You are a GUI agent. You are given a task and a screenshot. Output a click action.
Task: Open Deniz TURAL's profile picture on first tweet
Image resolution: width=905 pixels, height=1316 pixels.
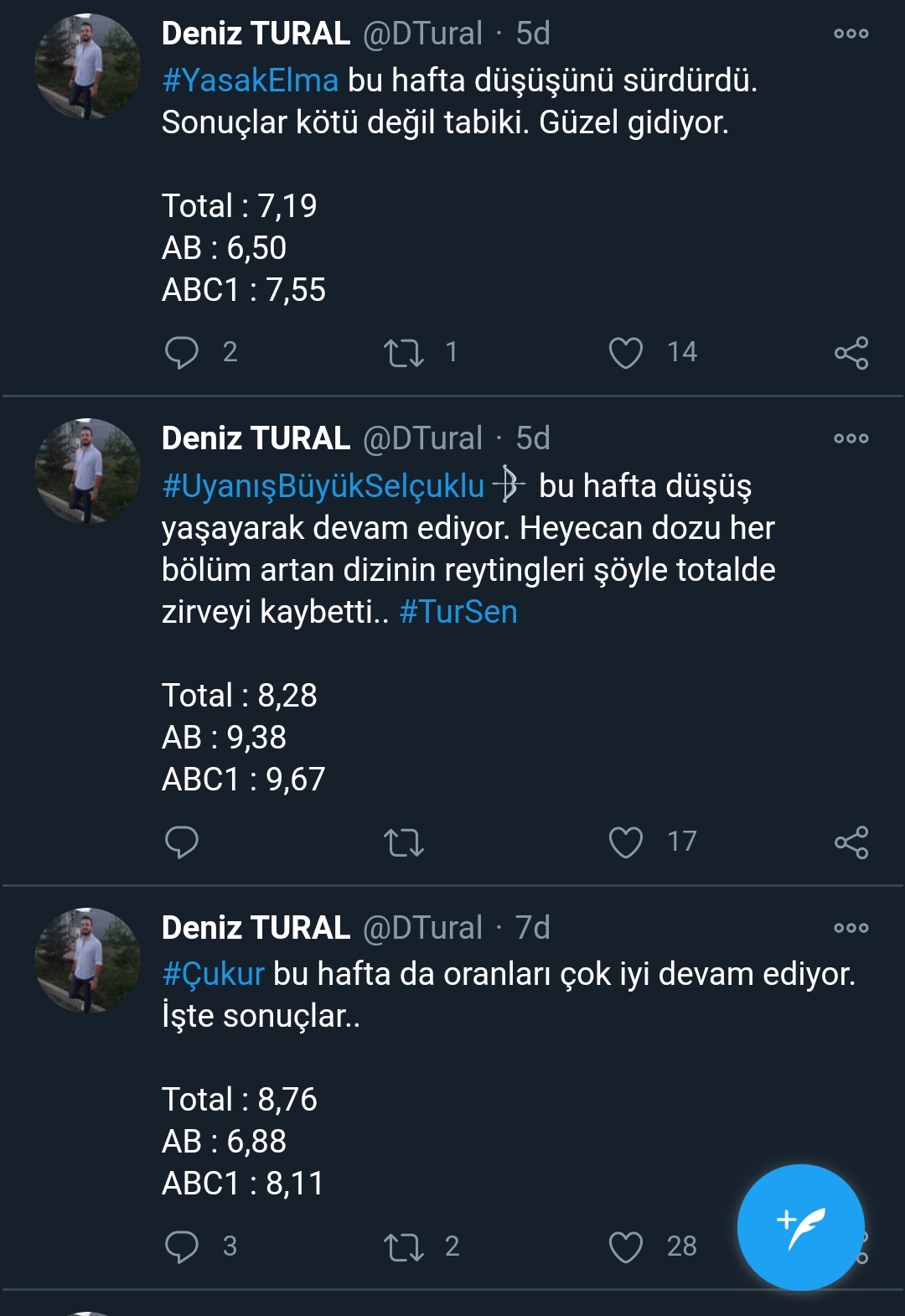(x=87, y=66)
